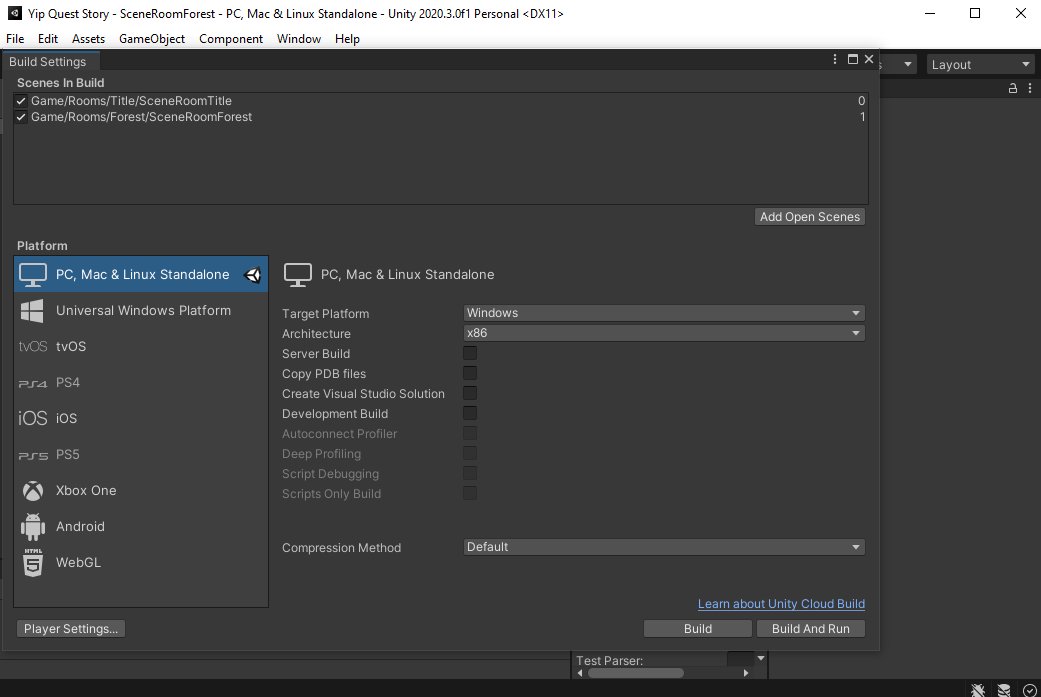
Task: Close the Build Settings window
Action: (868, 59)
